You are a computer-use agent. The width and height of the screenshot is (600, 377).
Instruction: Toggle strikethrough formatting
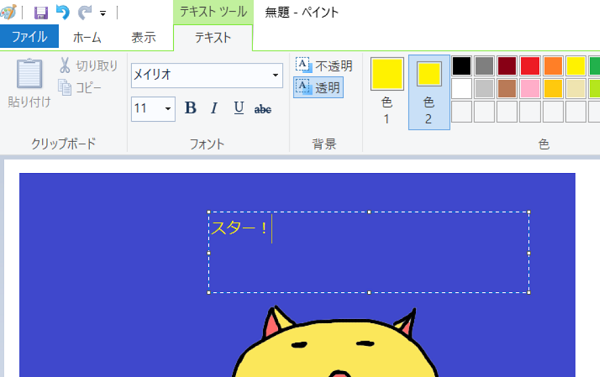(x=263, y=109)
